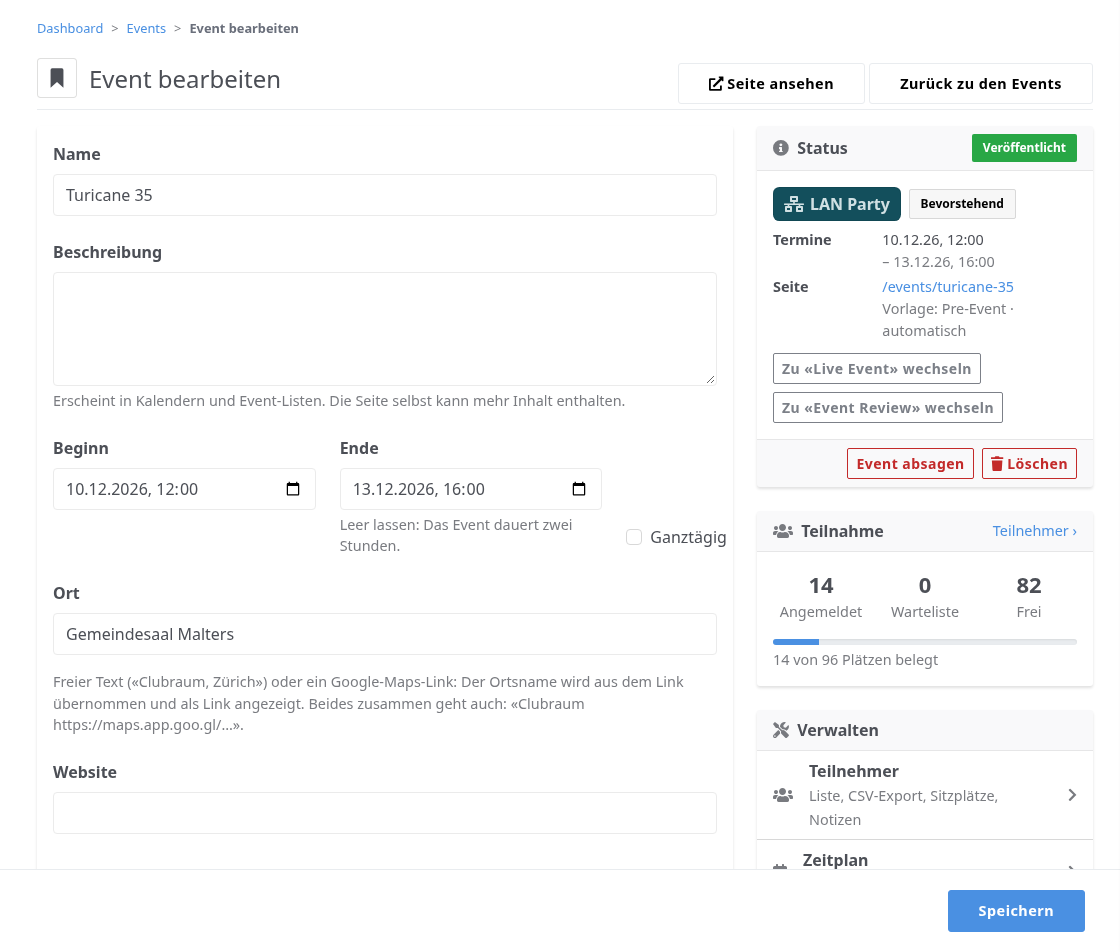This screenshot has height=952, width=1120.
Task: Click the bookmark icon beside Event bearbeiten
Action: (x=57, y=78)
